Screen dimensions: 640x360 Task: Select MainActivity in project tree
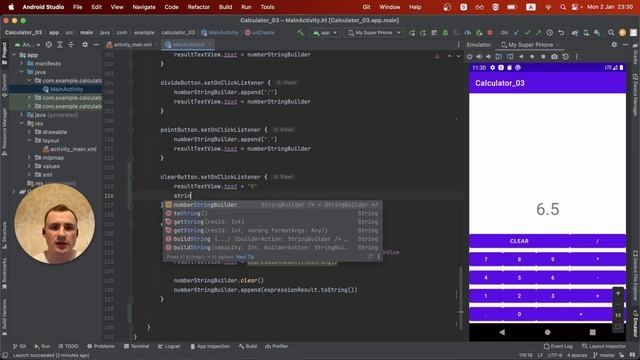coord(66,89)
